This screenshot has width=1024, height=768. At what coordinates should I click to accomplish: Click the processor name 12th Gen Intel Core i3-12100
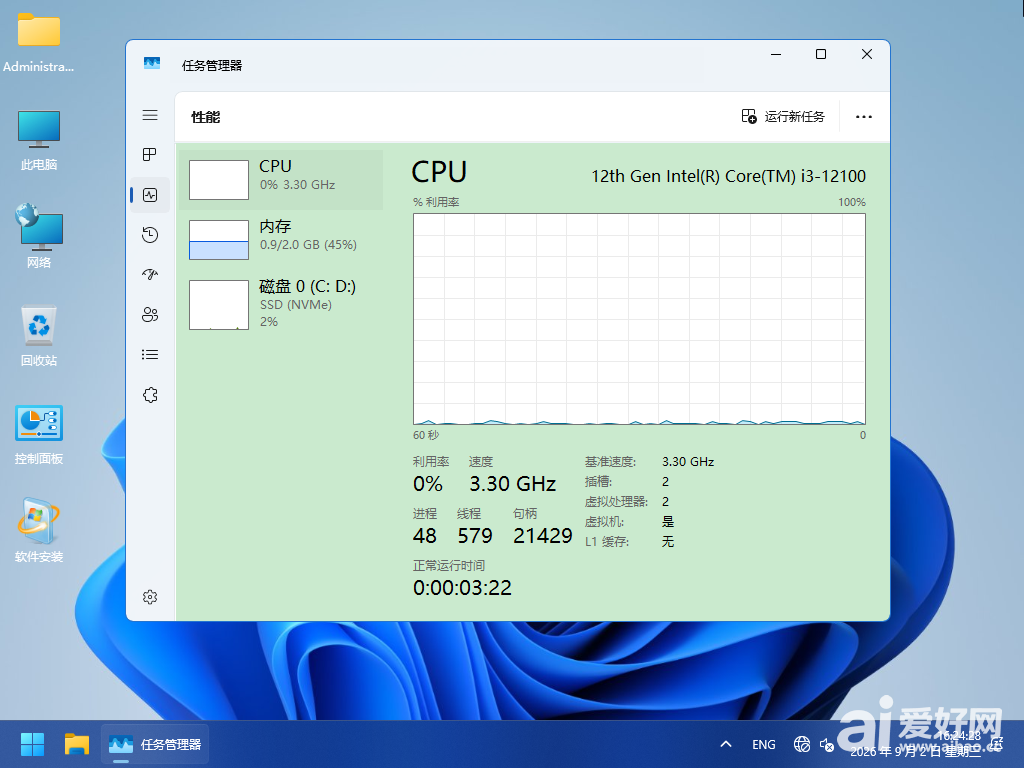point(728,176)
